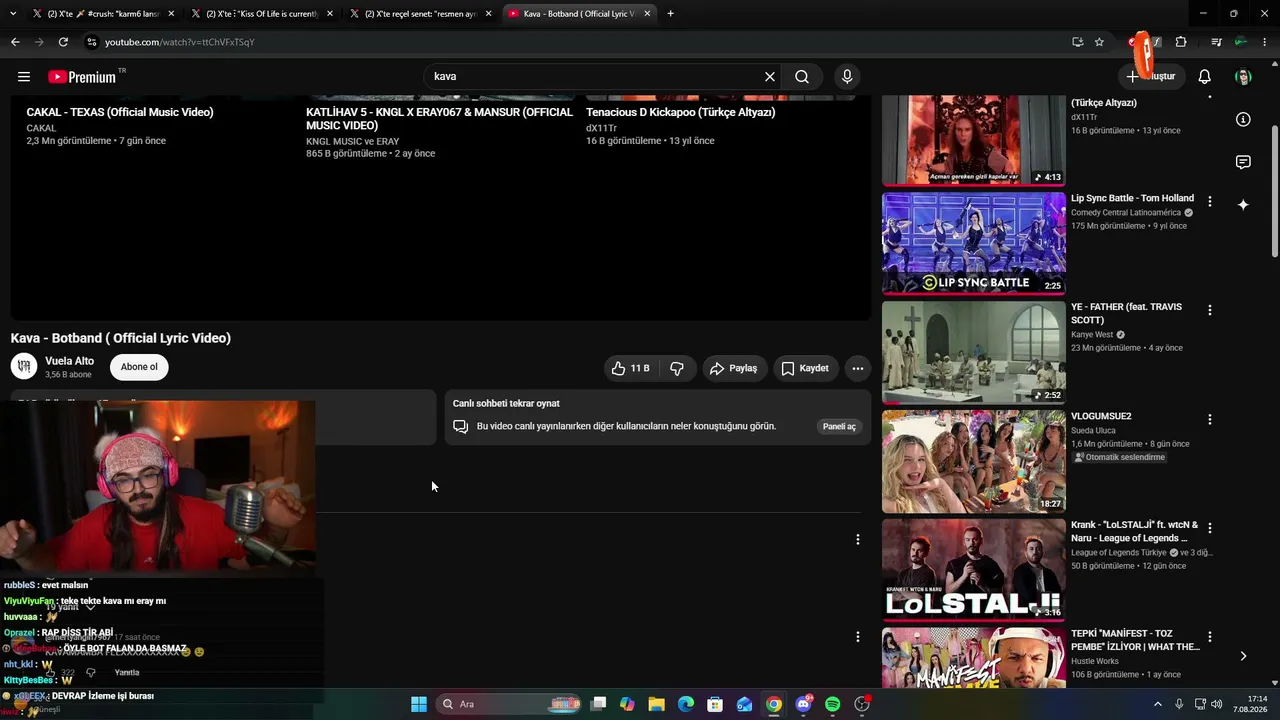The height and width of the screenshot is (720, 1280).
Task: Open VLOGUMSUE2 video thumbnail
Action: 974,461
